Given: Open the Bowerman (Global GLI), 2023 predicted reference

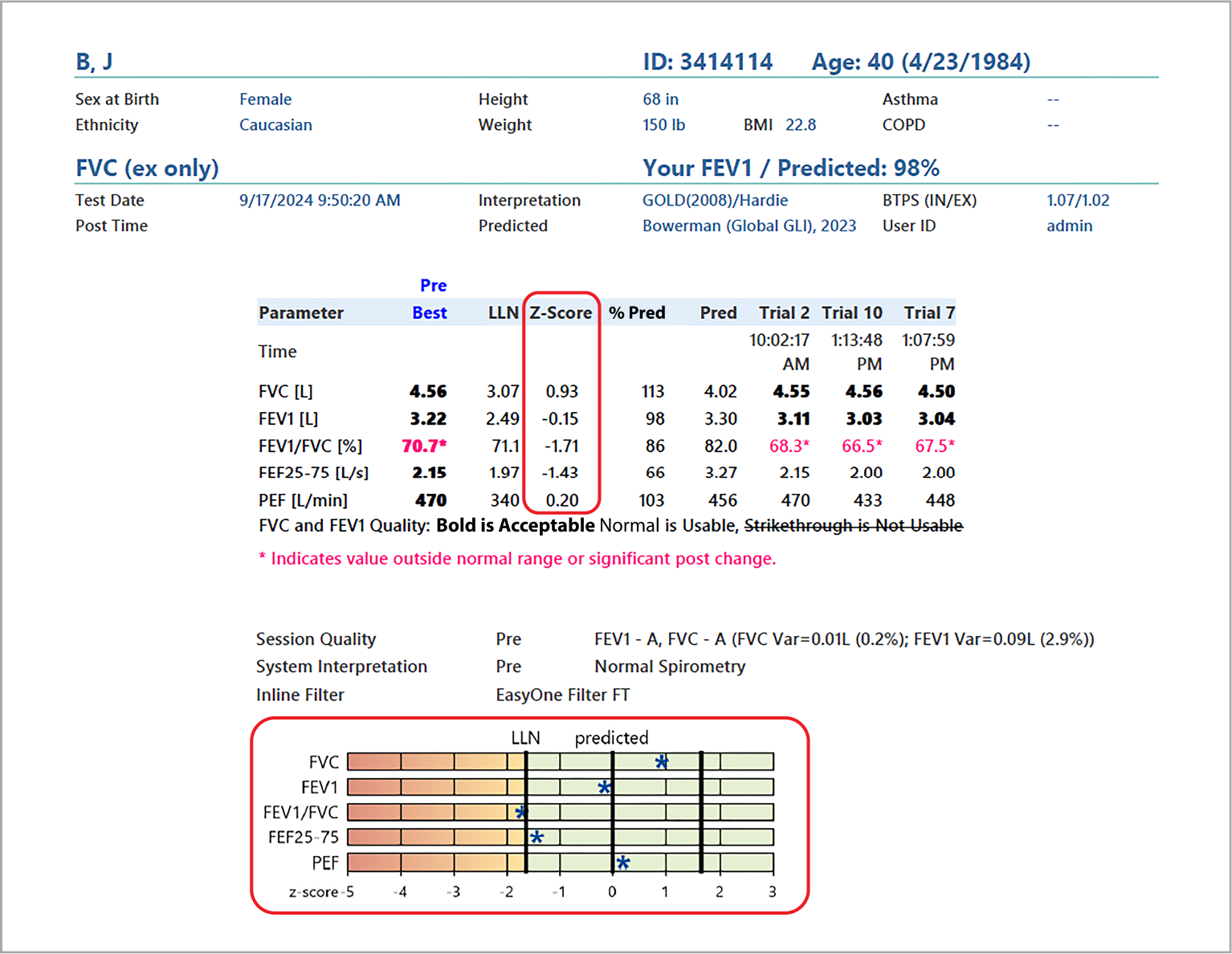Looking at the screenshot, I should (749, 226).
